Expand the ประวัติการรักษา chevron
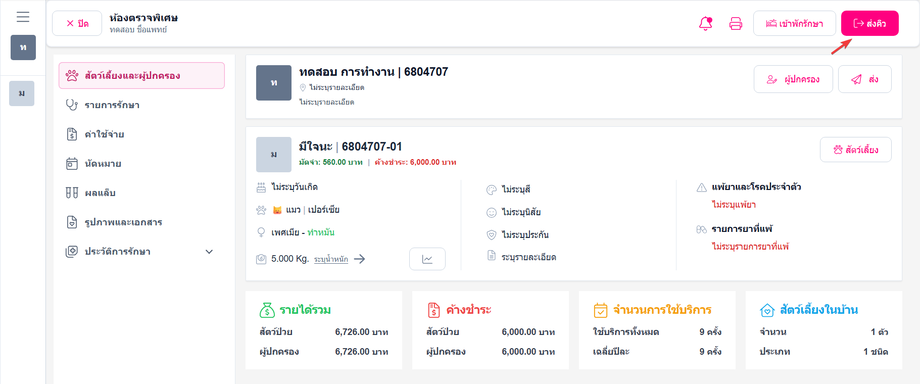 [x=209, y=252]
